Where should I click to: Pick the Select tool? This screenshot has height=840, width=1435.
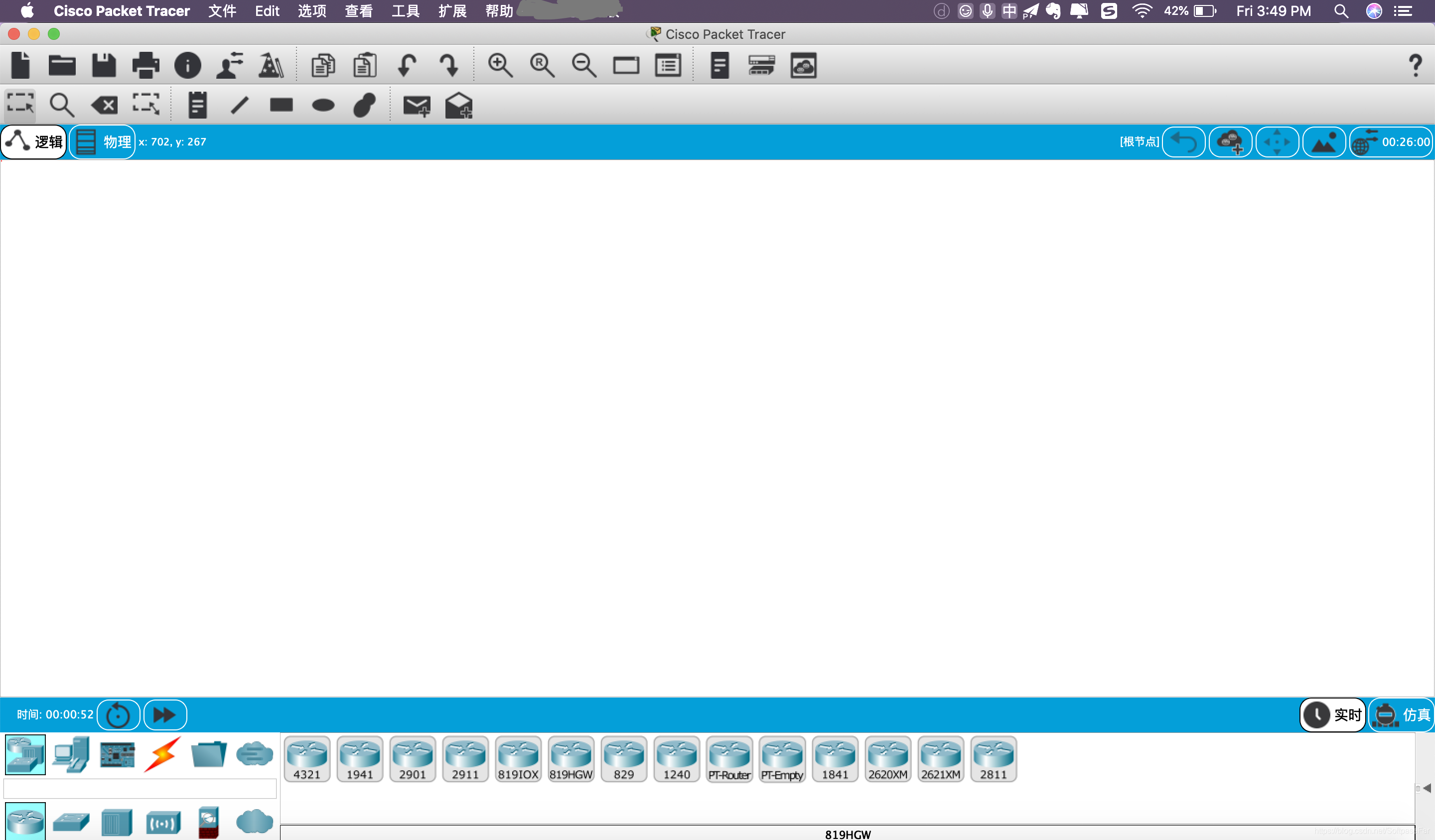coord(20,105)
